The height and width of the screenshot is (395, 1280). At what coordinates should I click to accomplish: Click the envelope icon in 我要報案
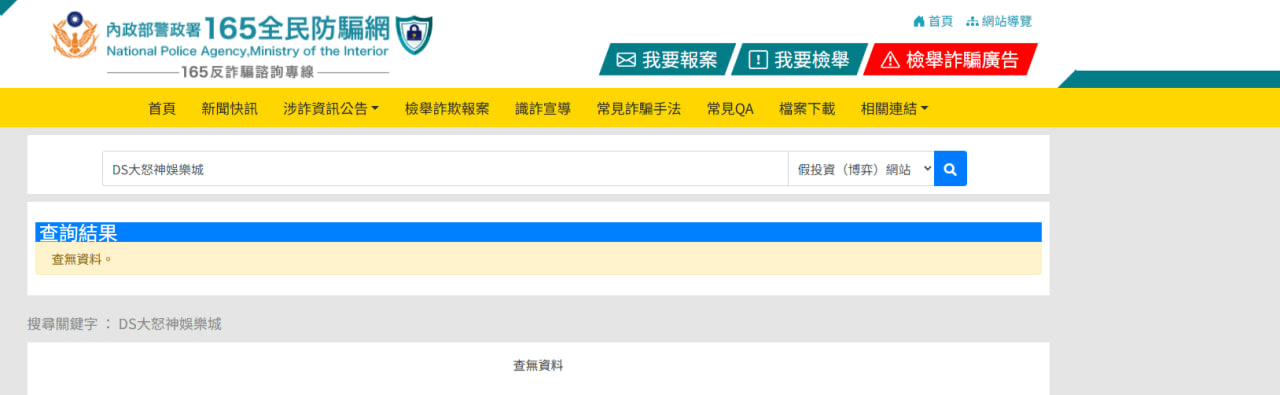(626, 60)
